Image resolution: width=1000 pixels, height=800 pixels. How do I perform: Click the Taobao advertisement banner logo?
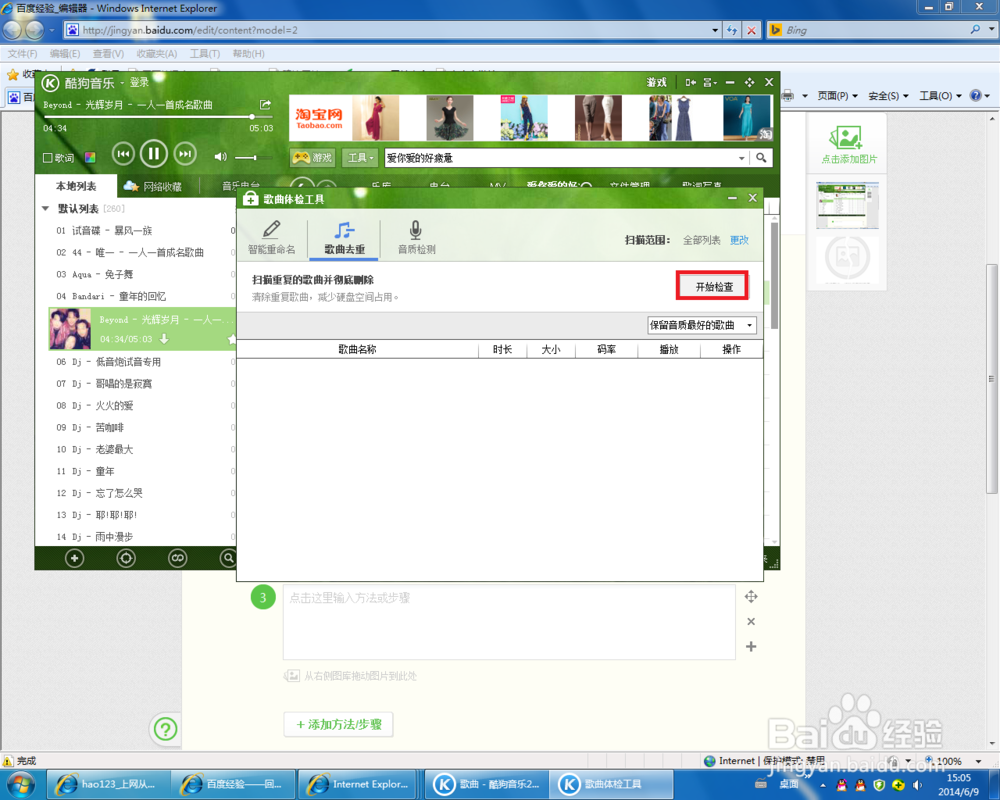click(319, 118)
